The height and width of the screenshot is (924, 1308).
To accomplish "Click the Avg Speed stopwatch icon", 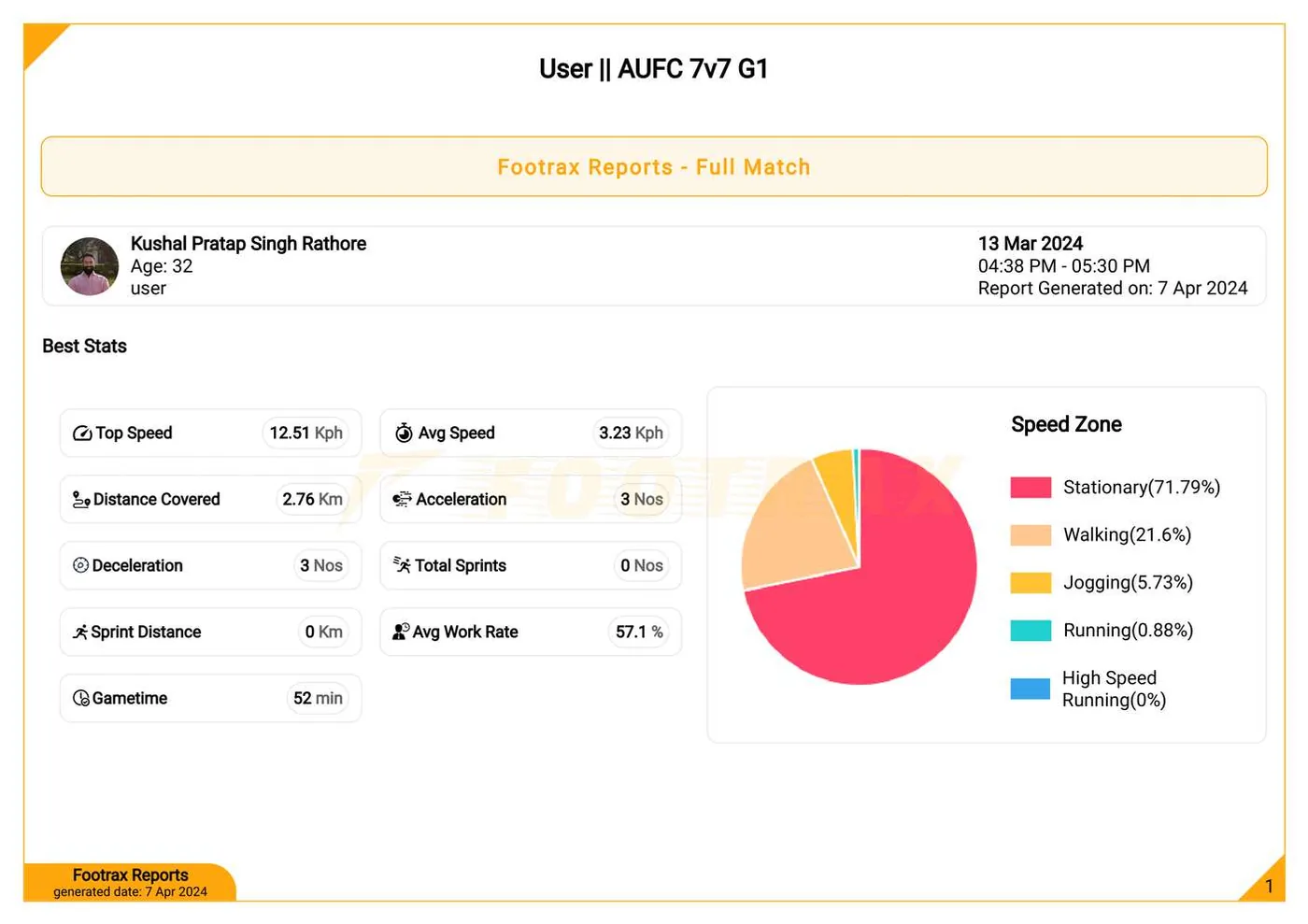I will coord(404,433).
